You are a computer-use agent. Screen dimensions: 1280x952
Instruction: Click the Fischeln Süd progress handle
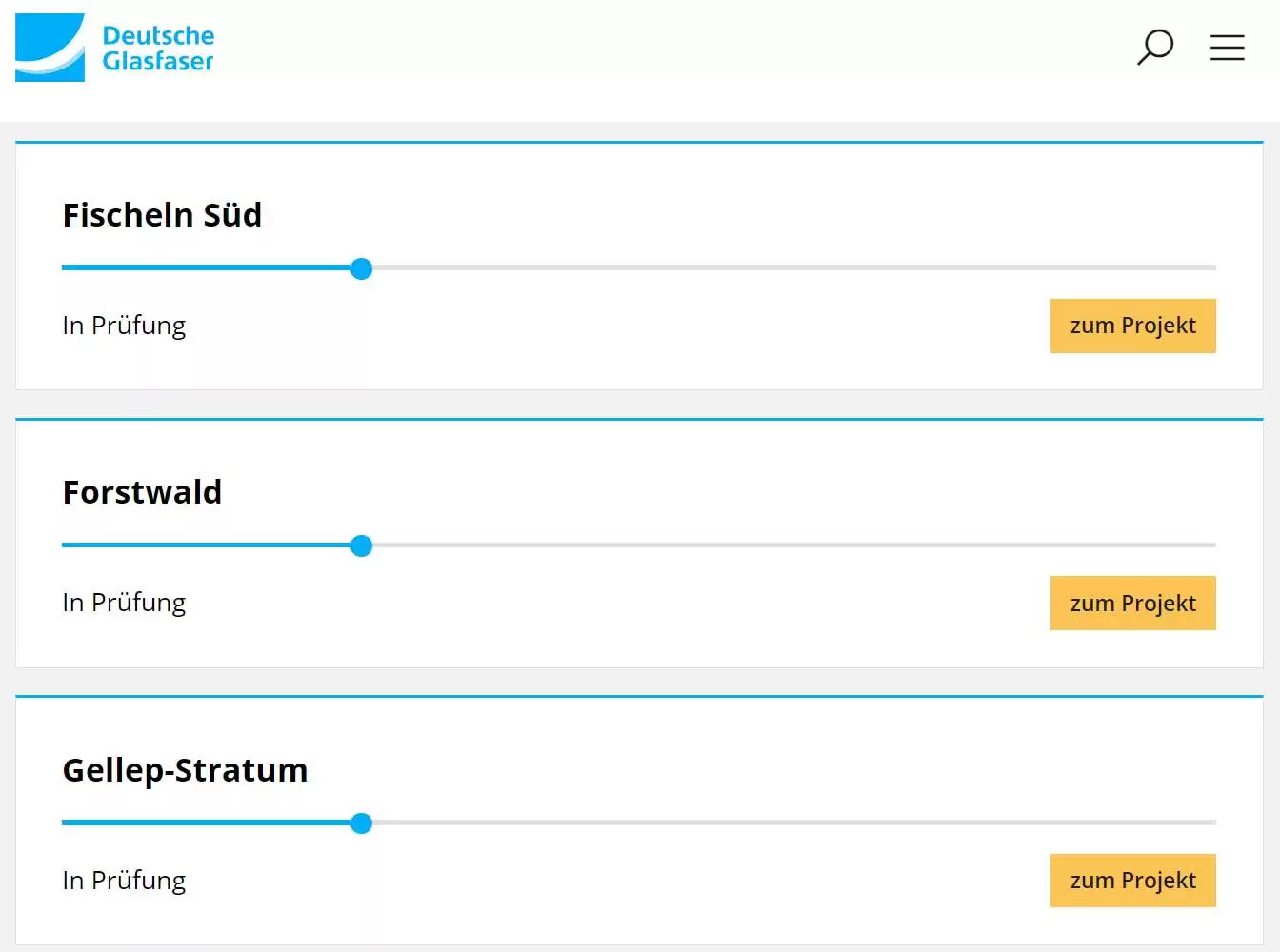click(361, 269)
